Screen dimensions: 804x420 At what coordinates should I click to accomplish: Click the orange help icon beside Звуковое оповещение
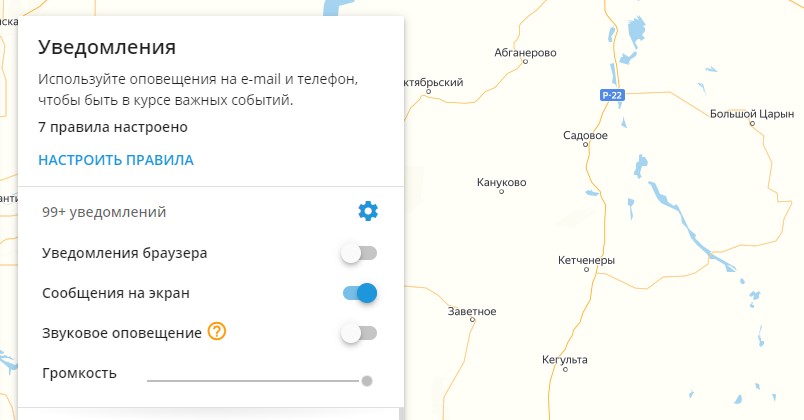point(217,332)
